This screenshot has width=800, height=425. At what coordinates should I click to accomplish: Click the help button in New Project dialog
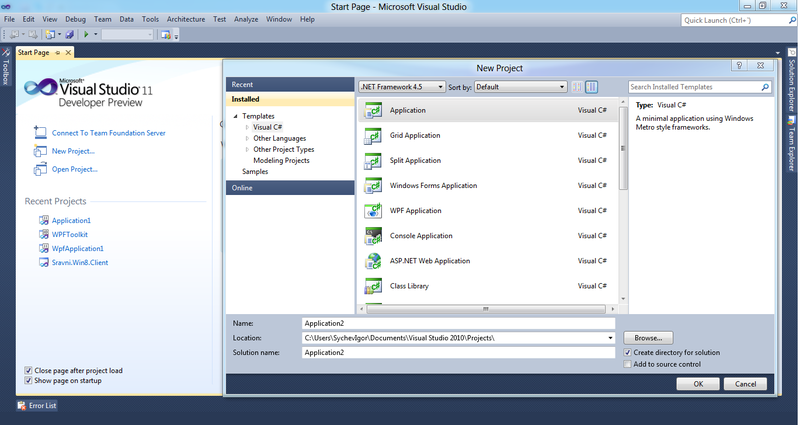pos(739,65)
